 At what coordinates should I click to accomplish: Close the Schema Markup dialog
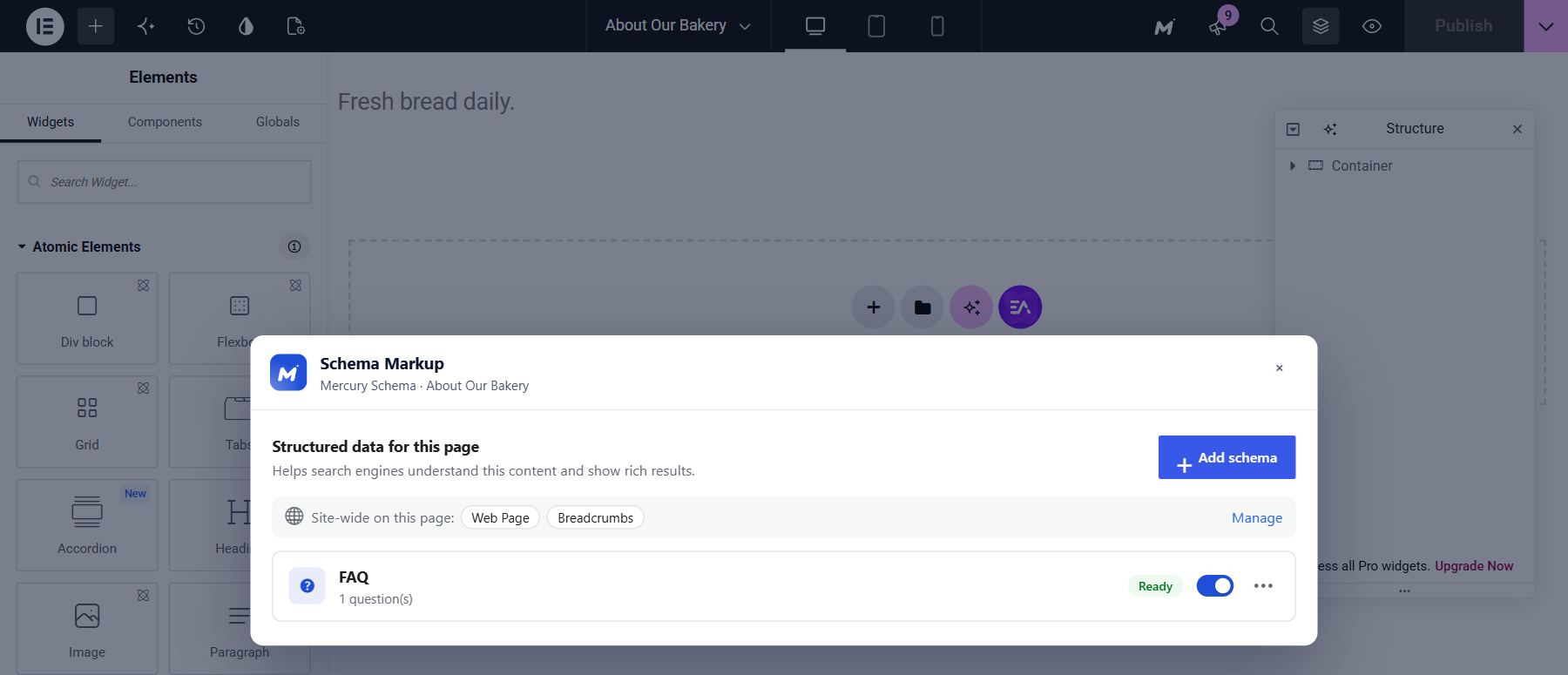1280,368
